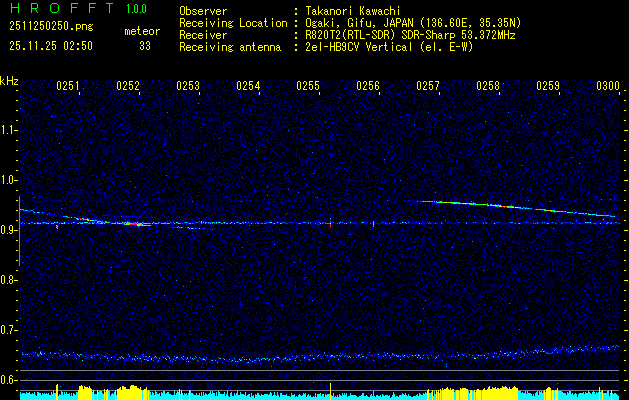
Task: Click the 0.9 frequency axis label
Action: tap(9, 230)
